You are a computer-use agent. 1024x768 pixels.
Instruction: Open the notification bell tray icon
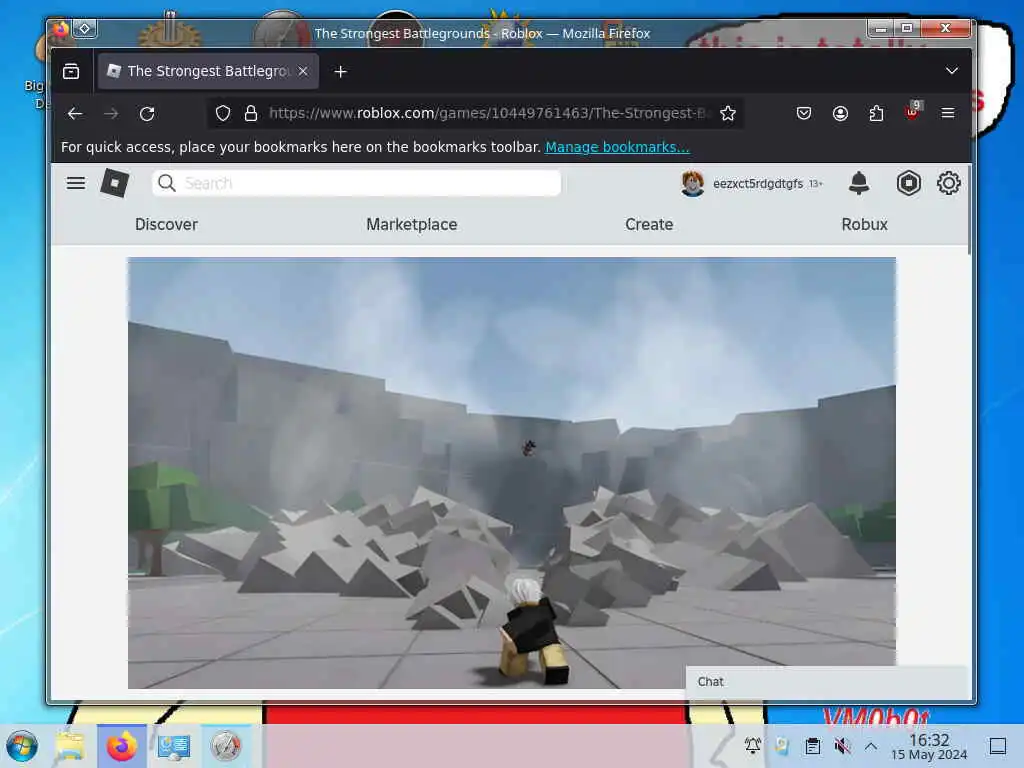click(x=752, y=746)
